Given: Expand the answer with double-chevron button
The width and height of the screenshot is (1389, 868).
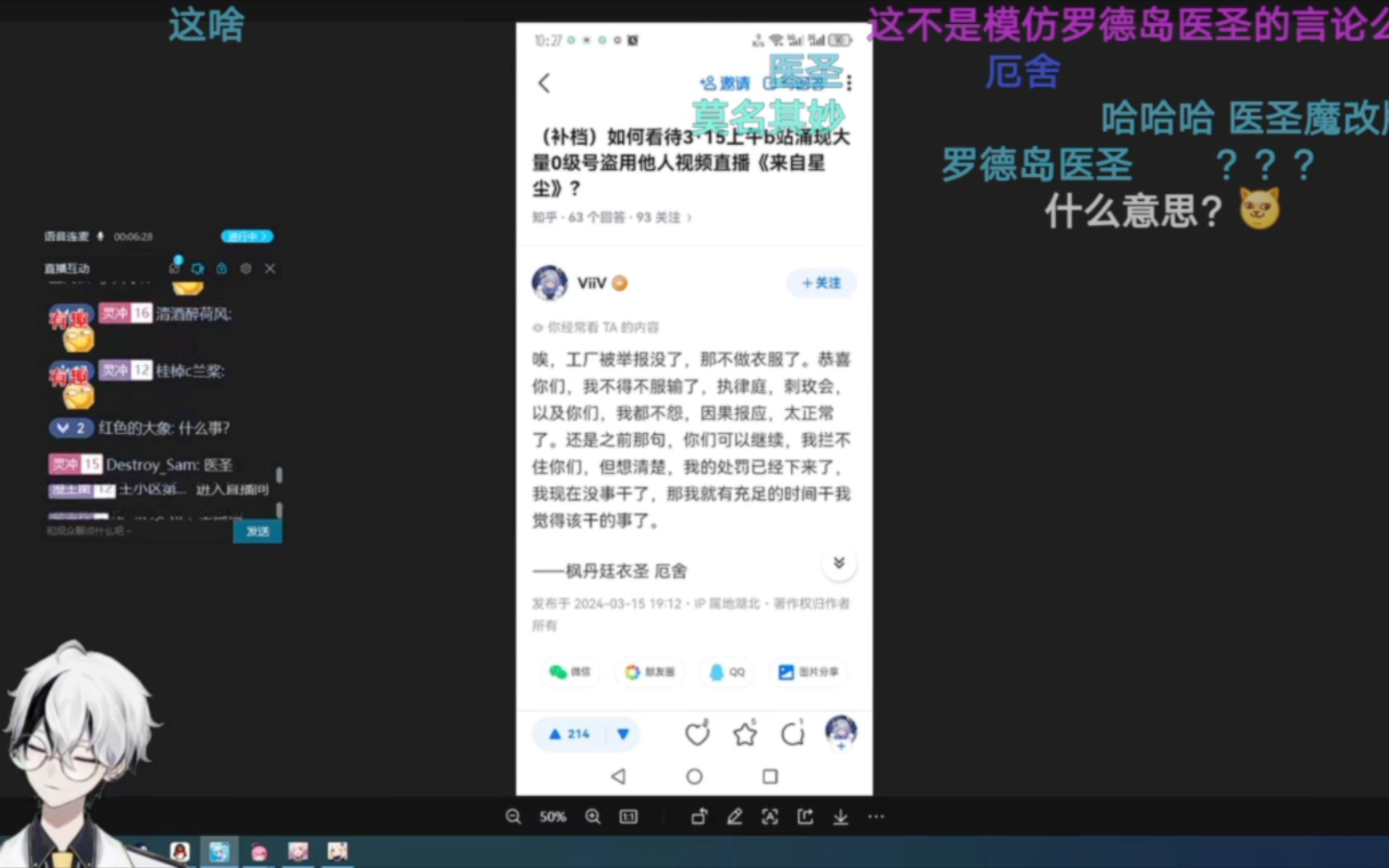Looking at the screenshot, I should (839, 563).
